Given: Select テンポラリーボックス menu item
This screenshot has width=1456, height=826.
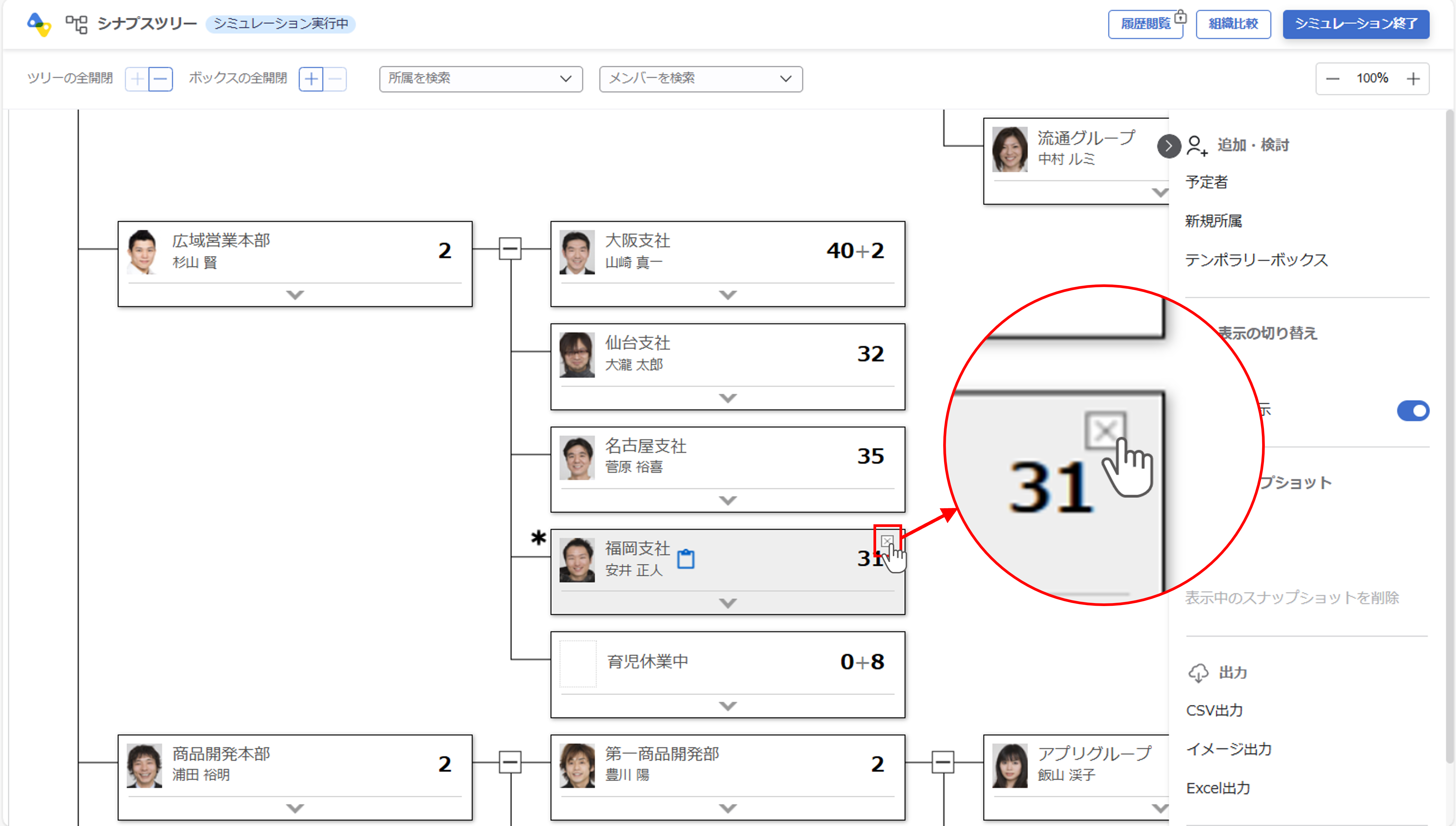Looking at the screenshot, I should tap(1256, 260).
